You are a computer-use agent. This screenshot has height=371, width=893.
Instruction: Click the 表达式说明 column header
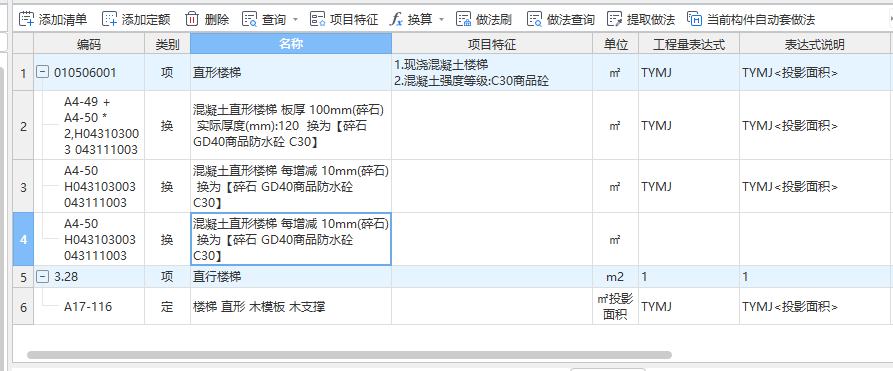816,44
